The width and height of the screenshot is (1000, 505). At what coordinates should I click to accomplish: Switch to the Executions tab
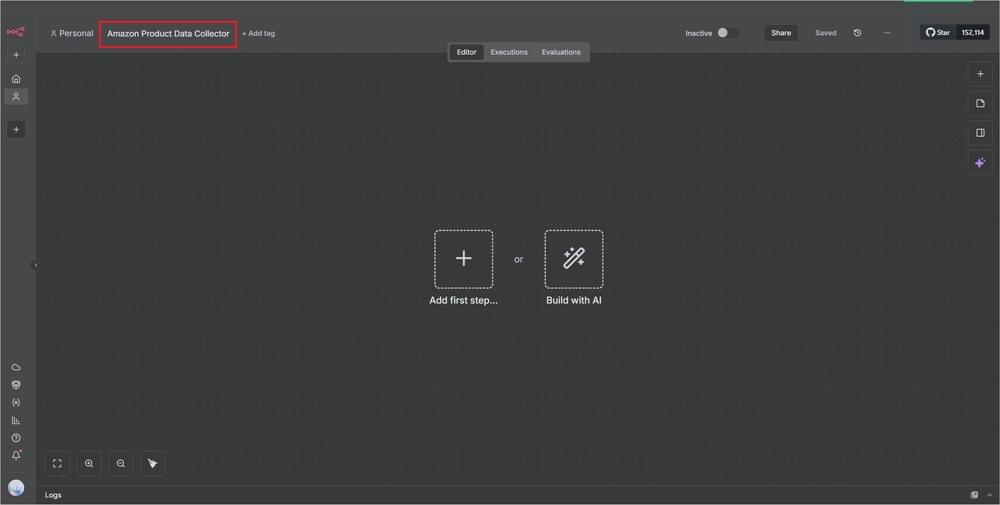(509, 52)
